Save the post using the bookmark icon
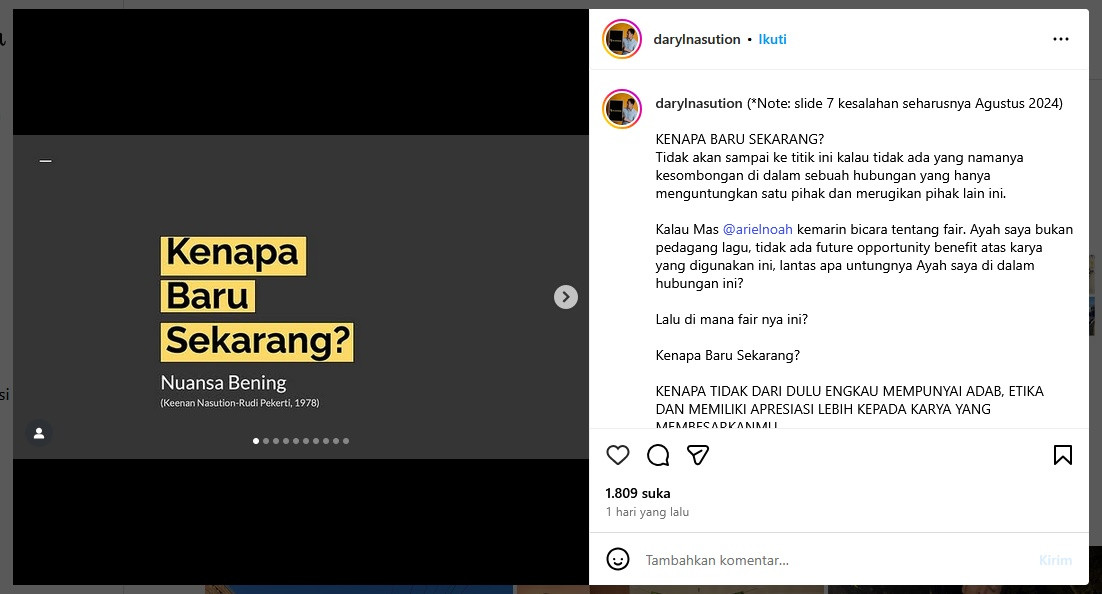 [1063, 456]
